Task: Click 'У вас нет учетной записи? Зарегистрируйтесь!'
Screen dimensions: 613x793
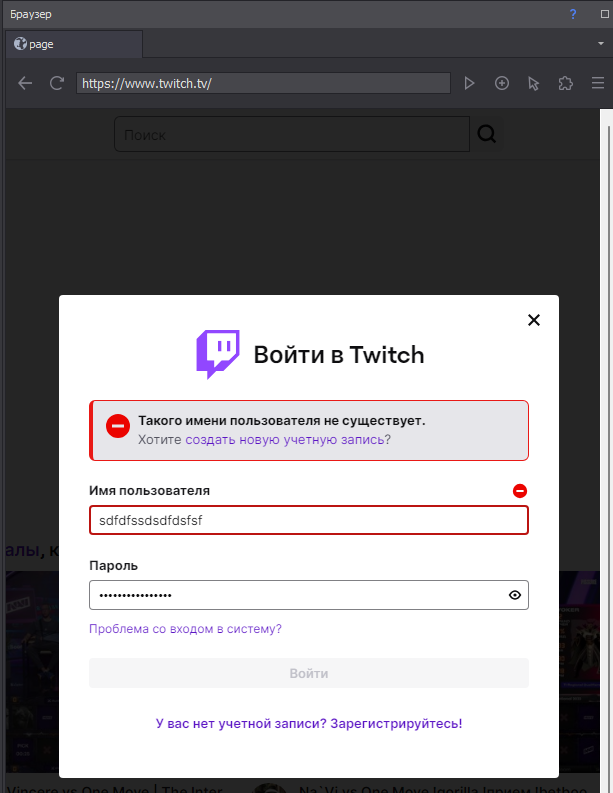Action: [x=309, y=723]
